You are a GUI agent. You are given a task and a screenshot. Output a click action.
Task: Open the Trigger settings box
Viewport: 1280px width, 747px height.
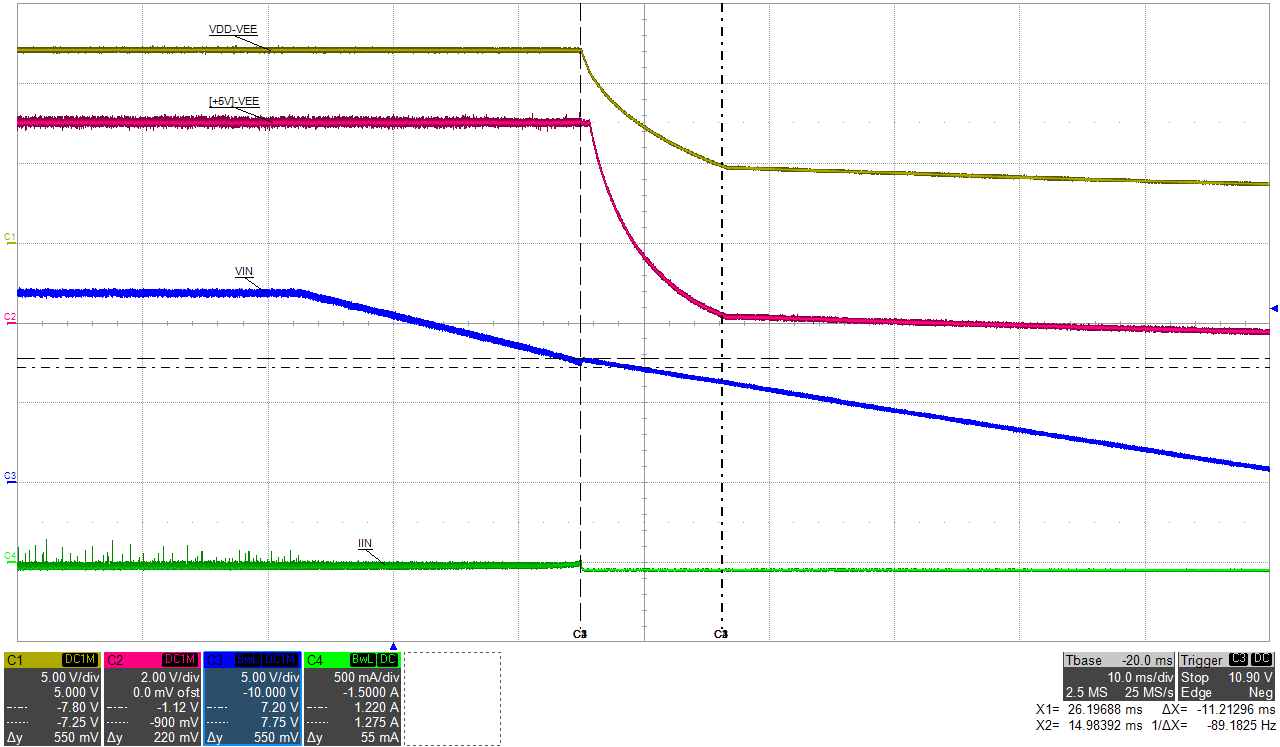[1200, 660]
